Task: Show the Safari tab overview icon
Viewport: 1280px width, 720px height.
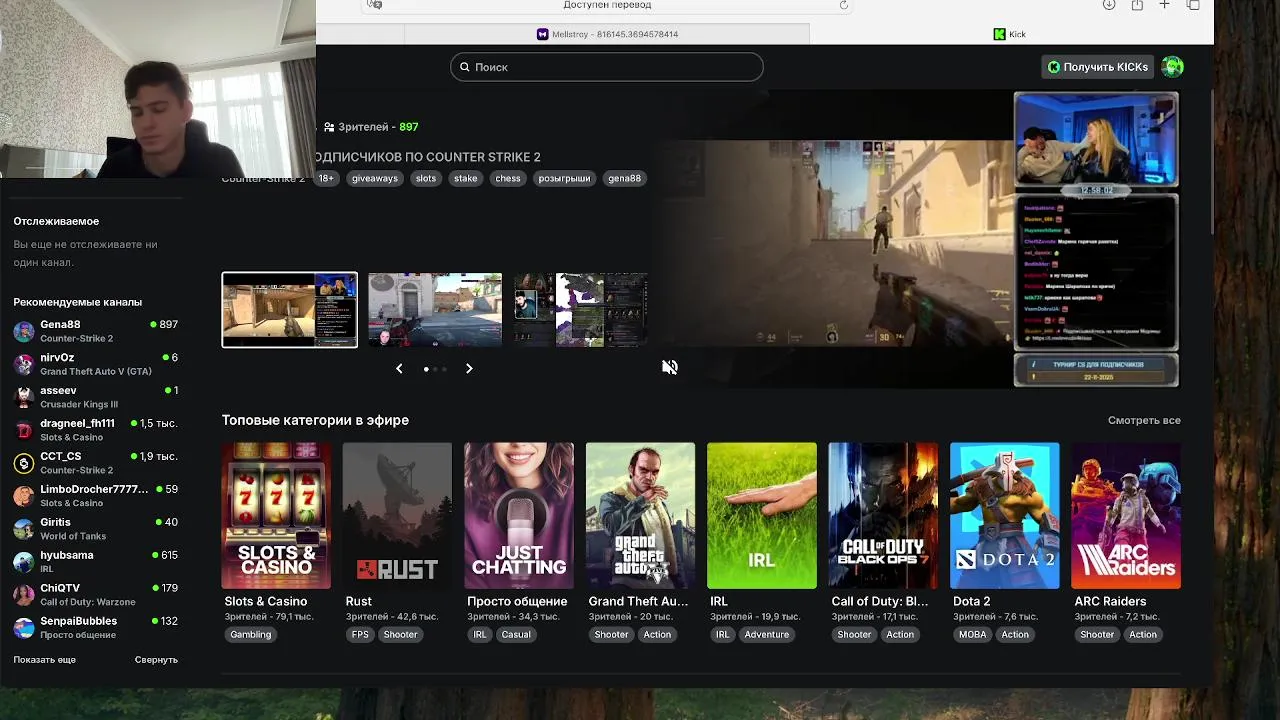Action: pos(1193,5)
